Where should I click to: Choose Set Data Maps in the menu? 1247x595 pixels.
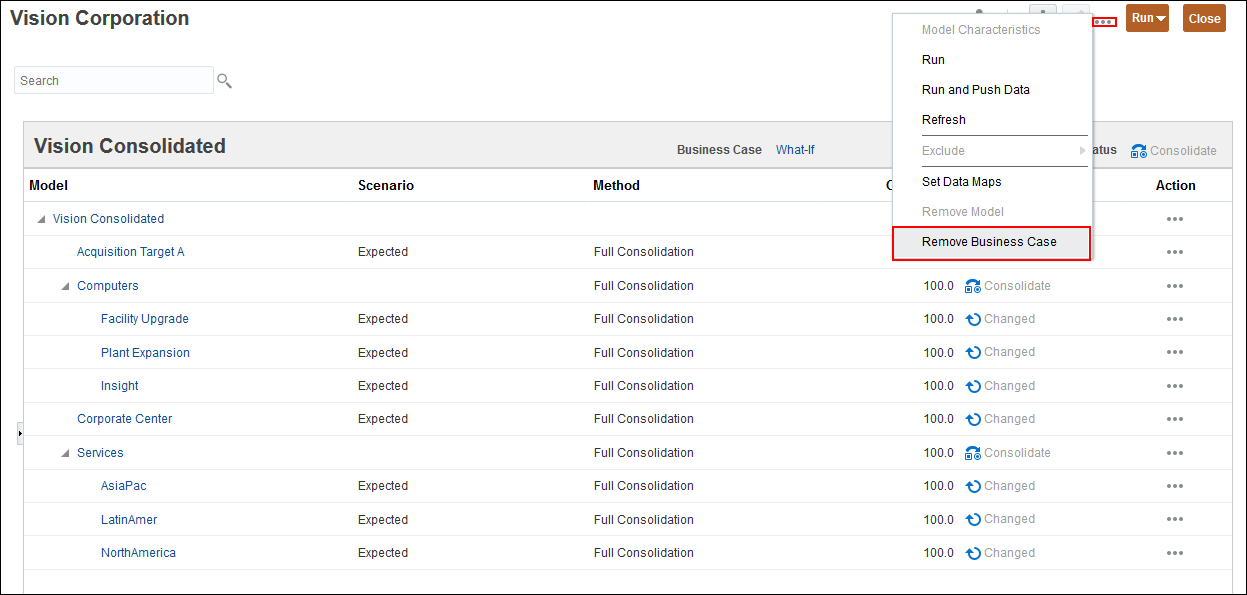[961, 181]
